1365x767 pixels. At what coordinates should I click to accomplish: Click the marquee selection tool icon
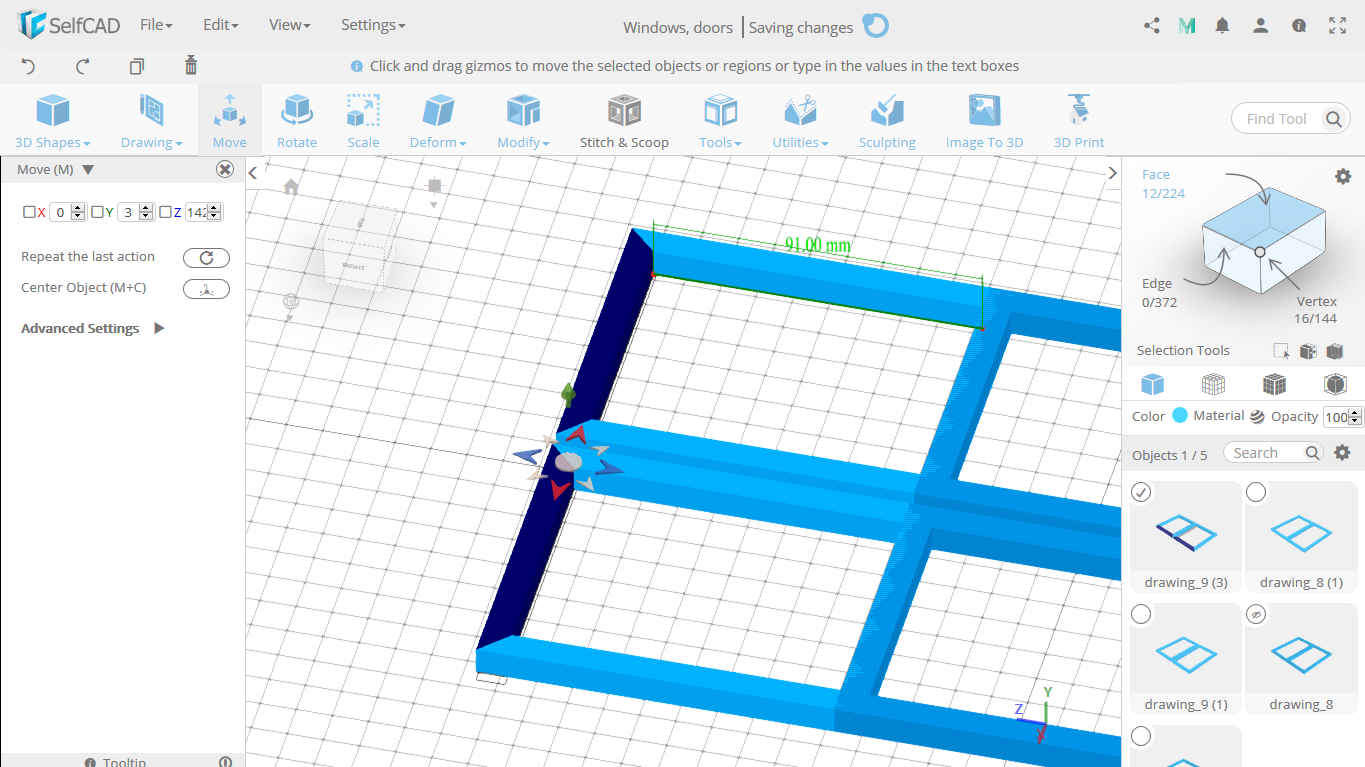pyautogui.click(x=1281, y=351)
